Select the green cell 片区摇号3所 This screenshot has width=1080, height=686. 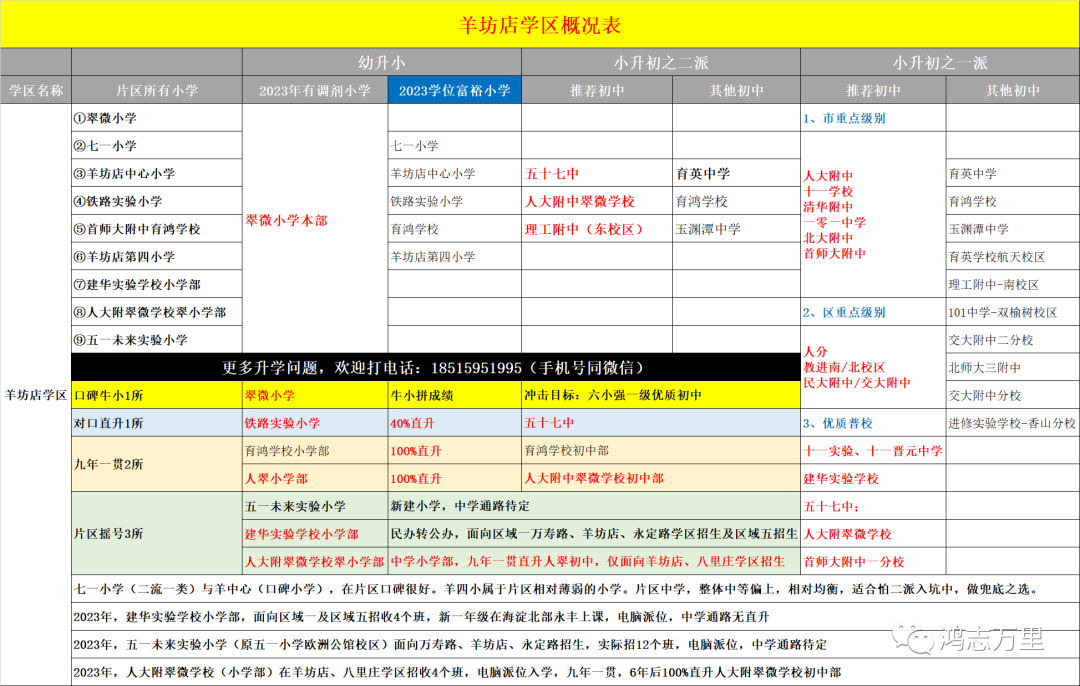156,534
